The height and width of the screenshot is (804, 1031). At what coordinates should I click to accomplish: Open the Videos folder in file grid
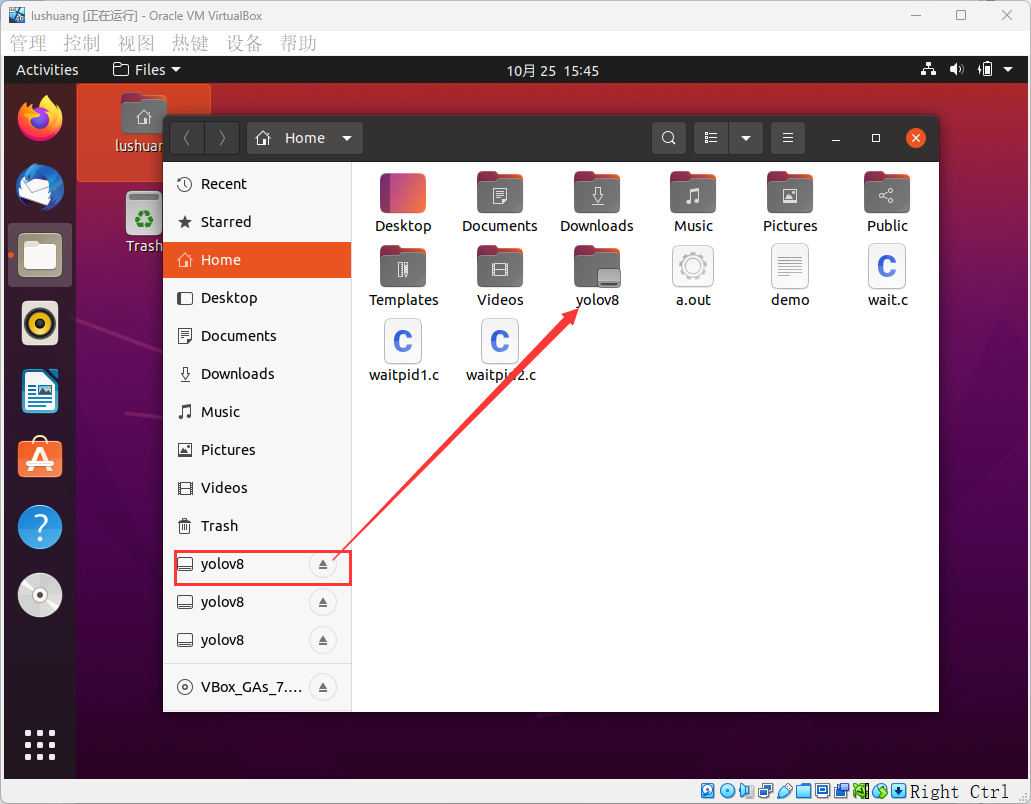pyautogui.click(x=500, y=276)
